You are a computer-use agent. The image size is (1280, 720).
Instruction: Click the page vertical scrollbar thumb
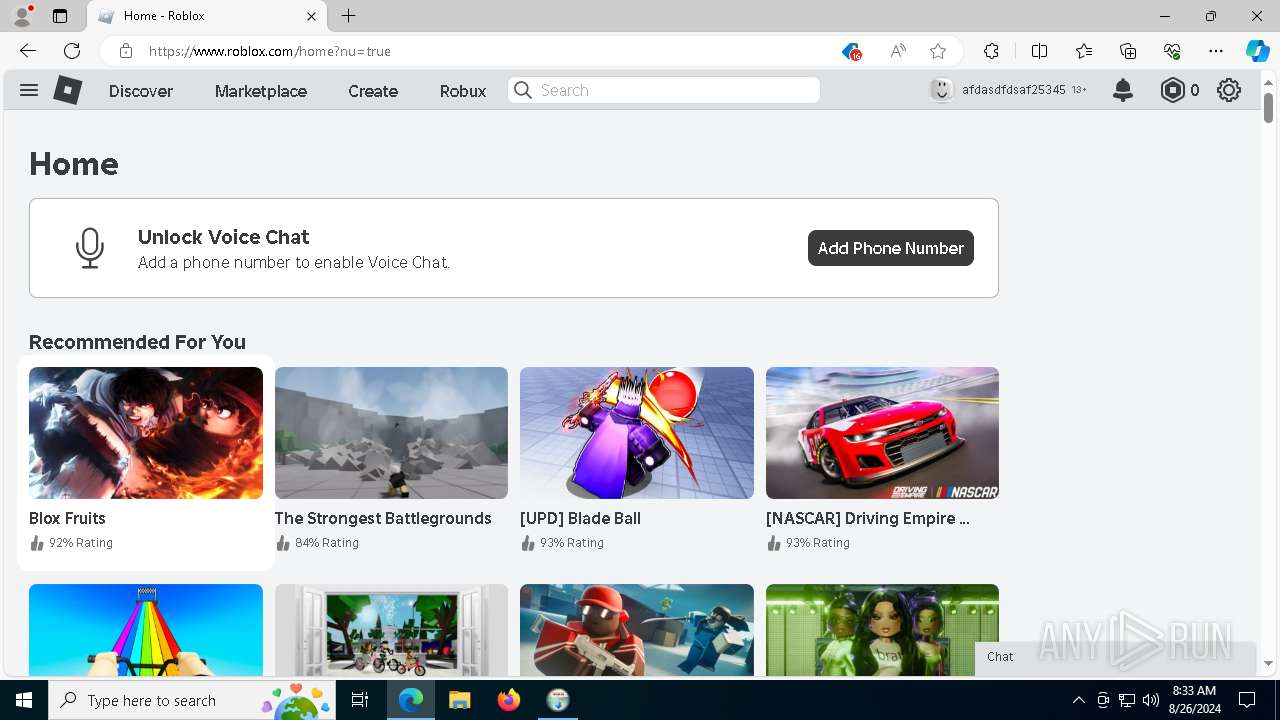[x=1268, y=107]
